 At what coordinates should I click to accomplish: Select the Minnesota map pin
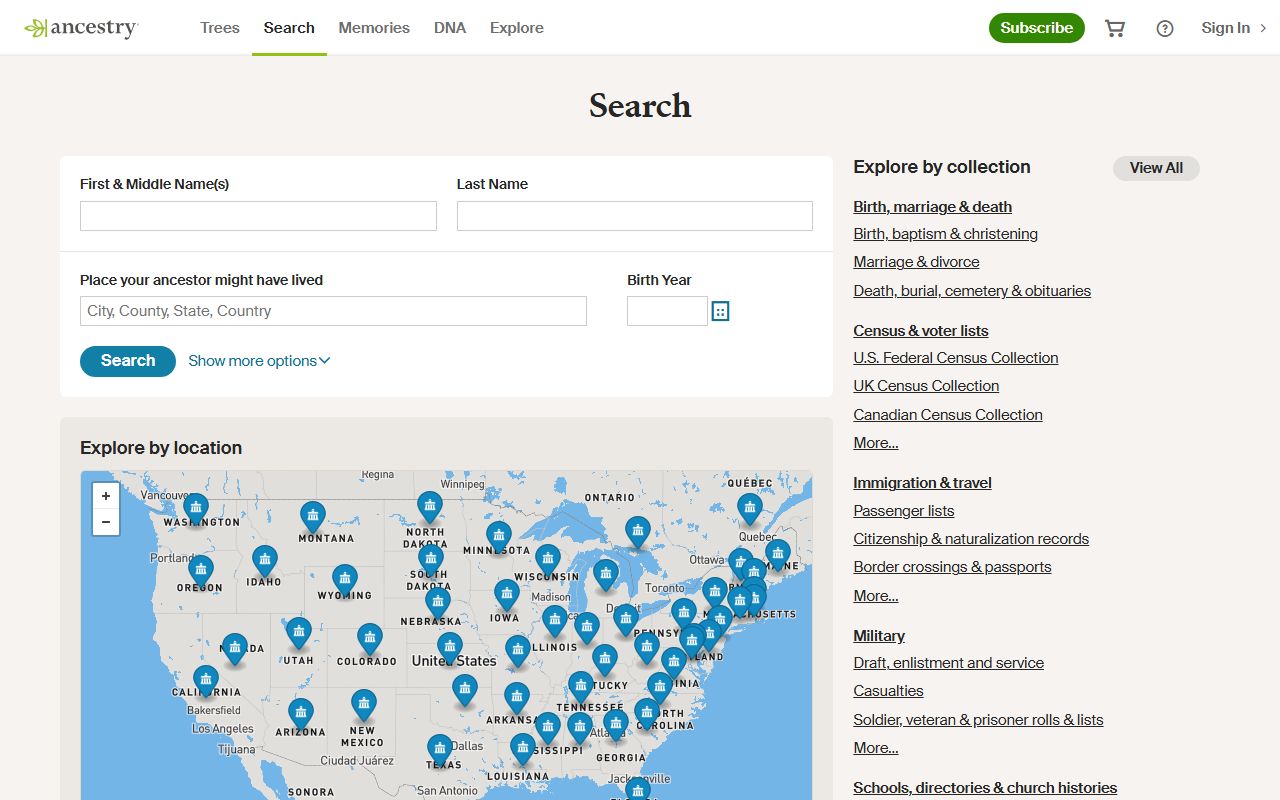(499, 538)
